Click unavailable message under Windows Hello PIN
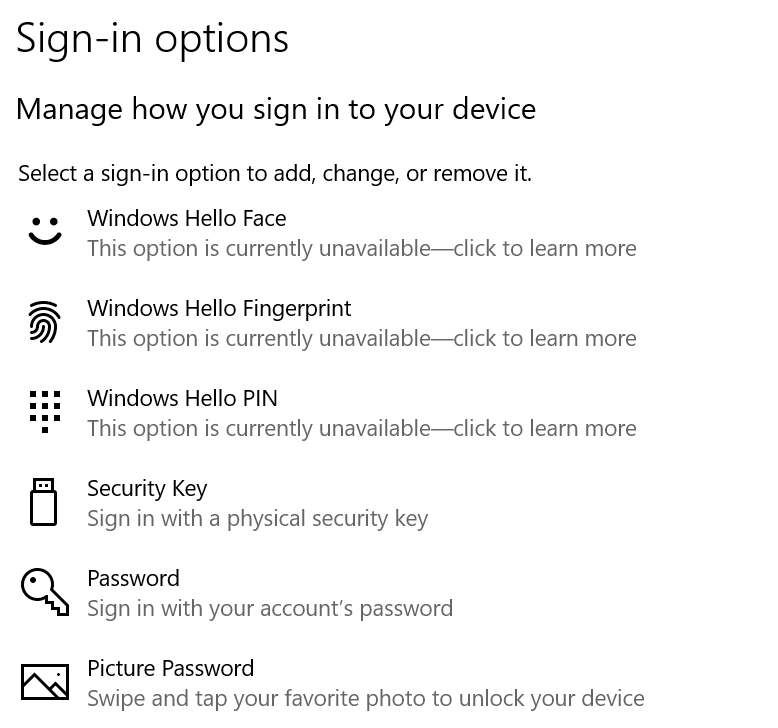778x728 pixels. [x=362, y=428]
